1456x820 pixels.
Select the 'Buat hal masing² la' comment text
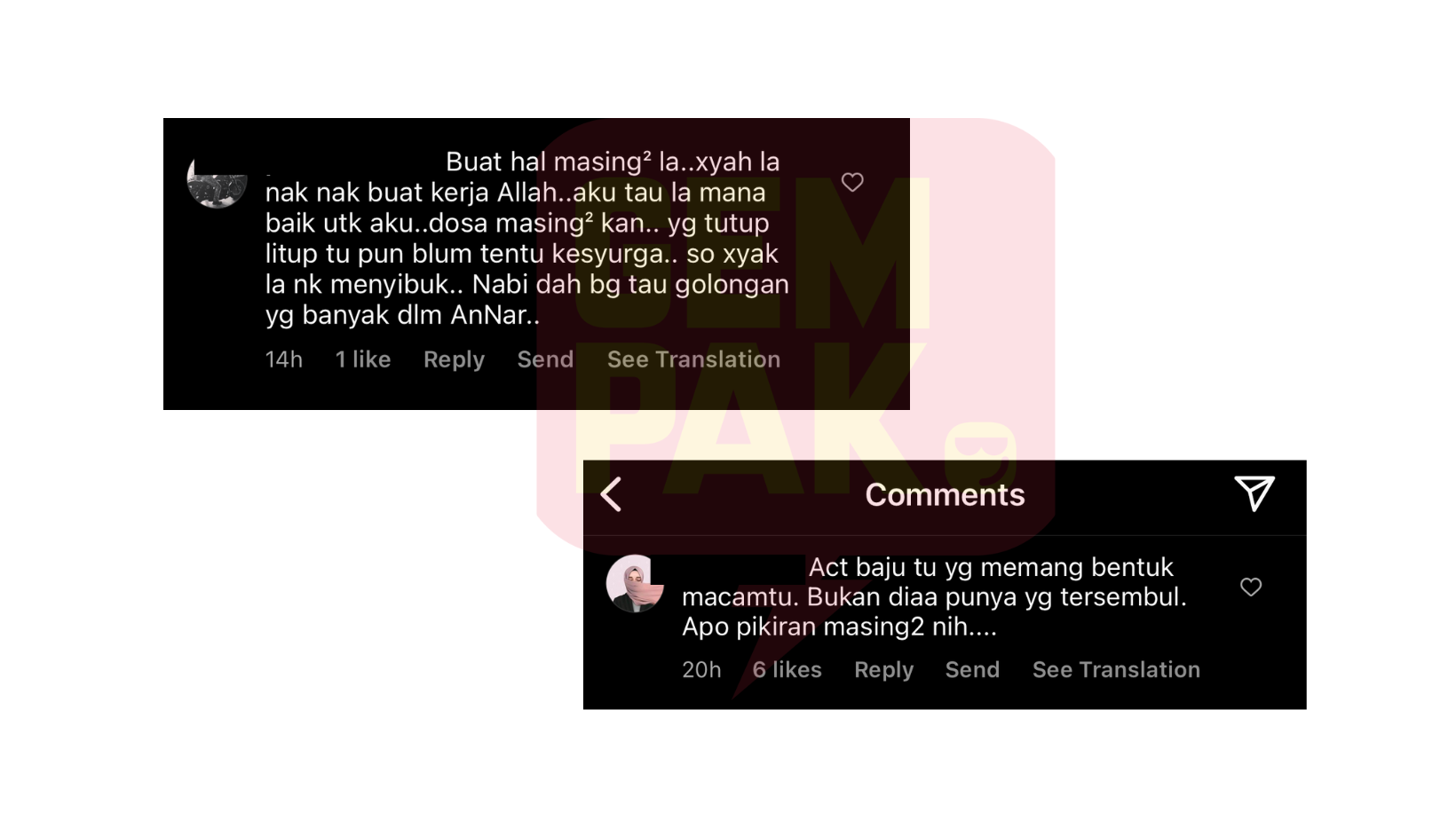click(x=527, y=238)
